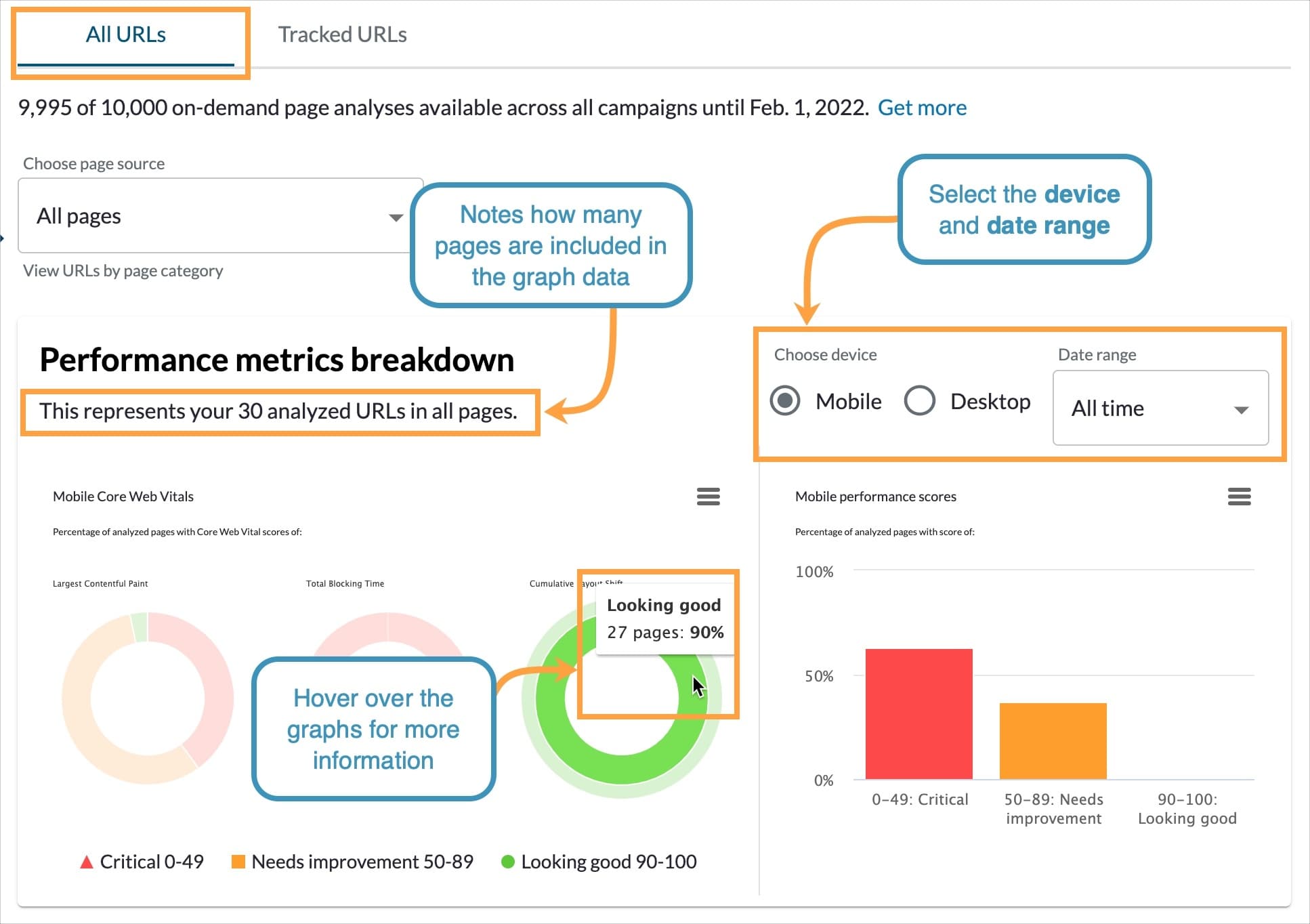Open the All time date range dropdown
Screen dimensions: 1310x924
1160,408
